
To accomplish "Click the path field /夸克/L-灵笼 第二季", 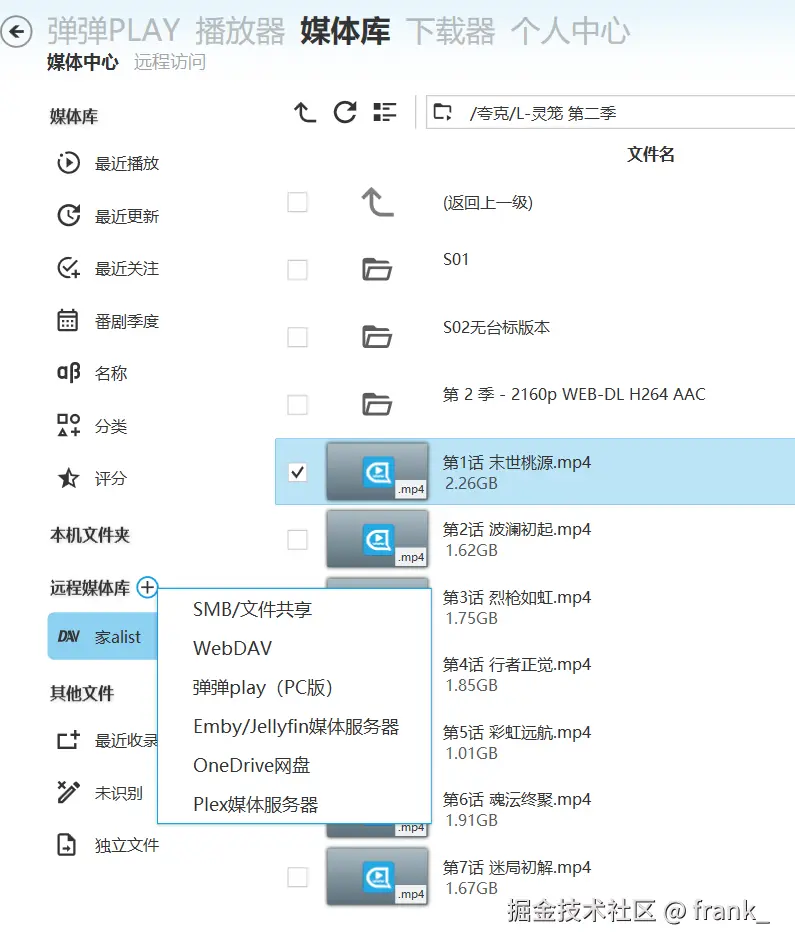I will pos(610,112).
